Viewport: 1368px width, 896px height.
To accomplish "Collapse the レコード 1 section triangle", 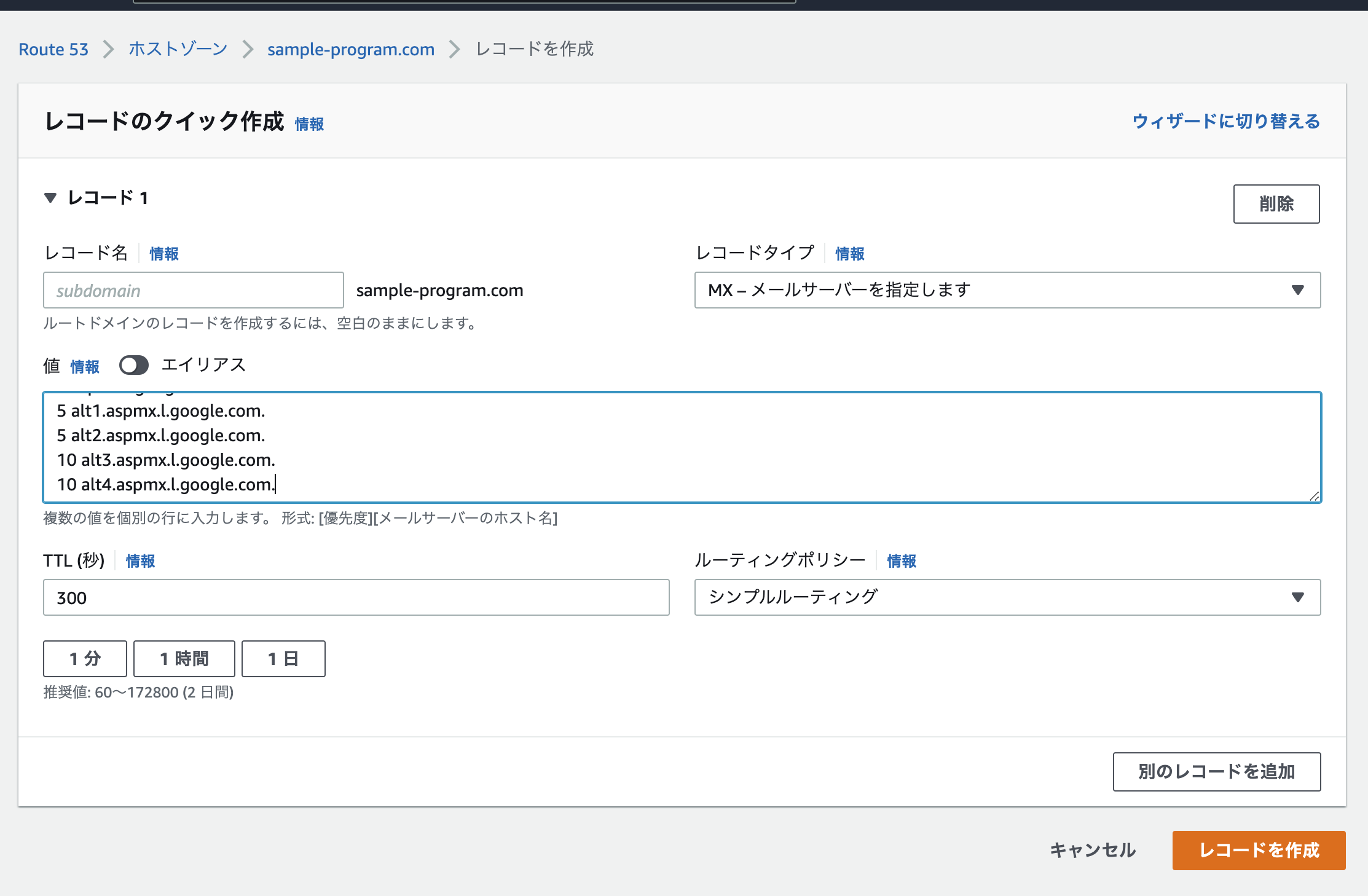I will (50, 198).
